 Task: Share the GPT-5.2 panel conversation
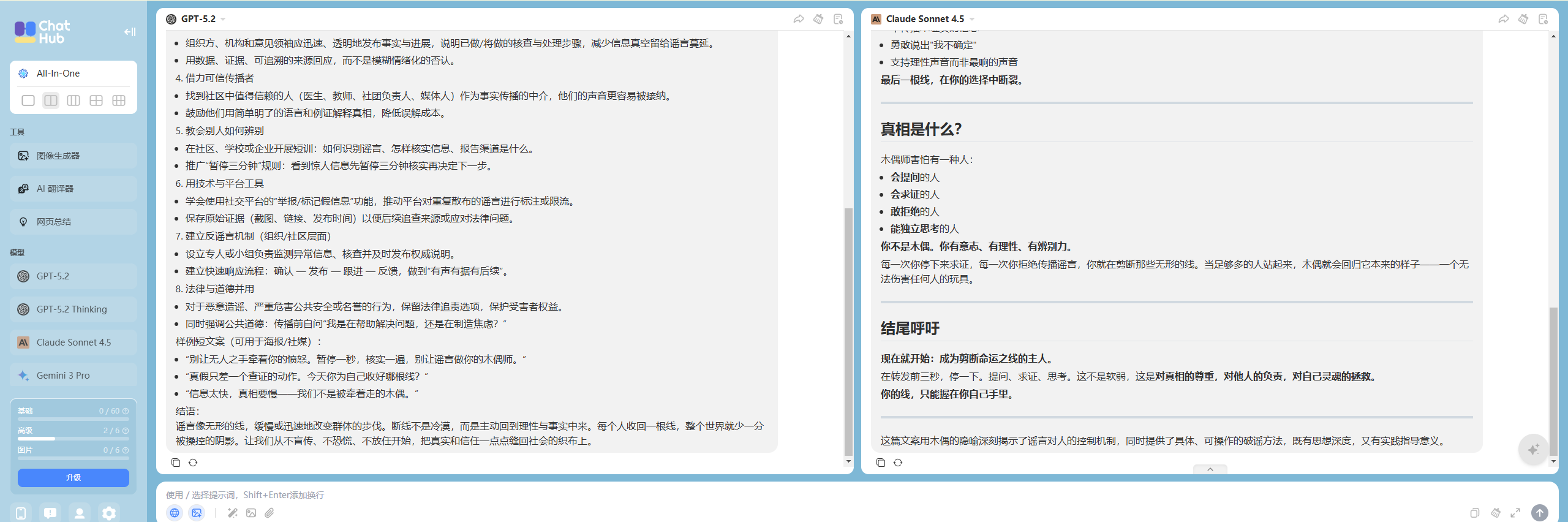click(x=799, y=19)
